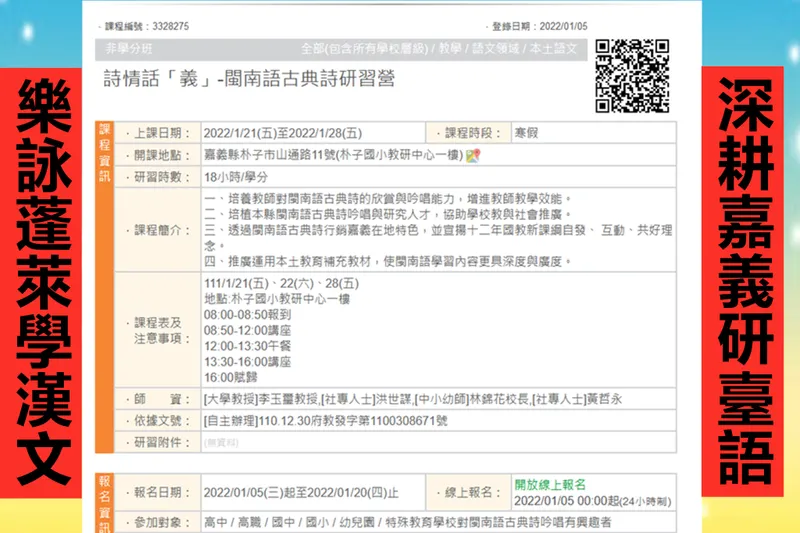800x533 pixels.
Task: Click the QR code image
Action: click(631, 76)
